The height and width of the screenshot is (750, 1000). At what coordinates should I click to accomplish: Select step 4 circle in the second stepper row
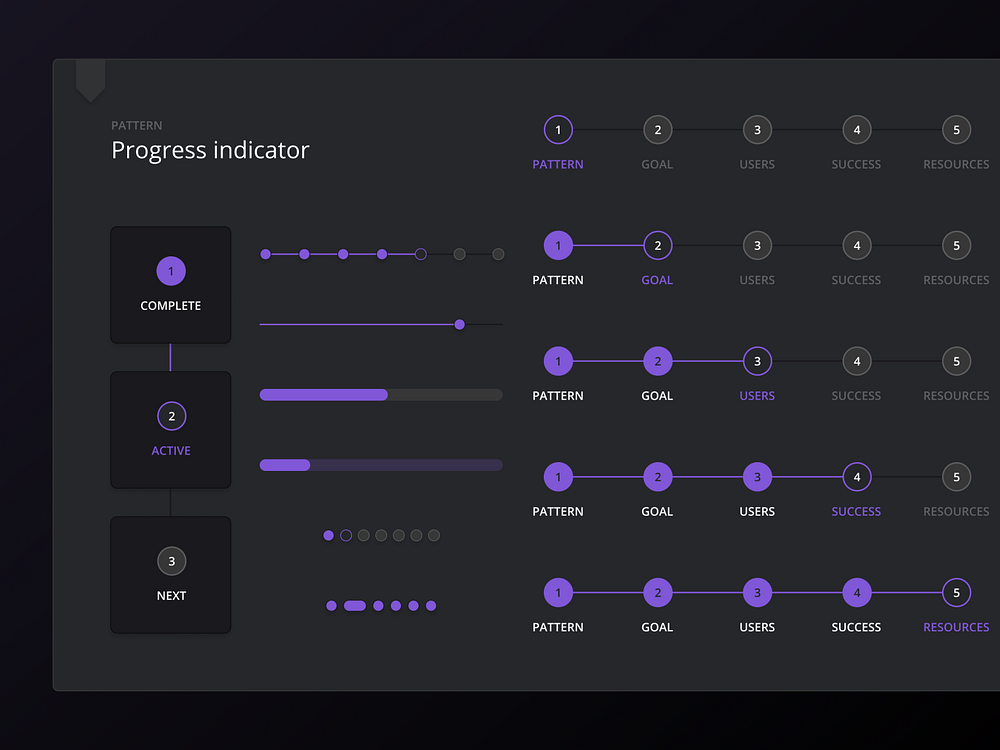[x=856, y=245]
